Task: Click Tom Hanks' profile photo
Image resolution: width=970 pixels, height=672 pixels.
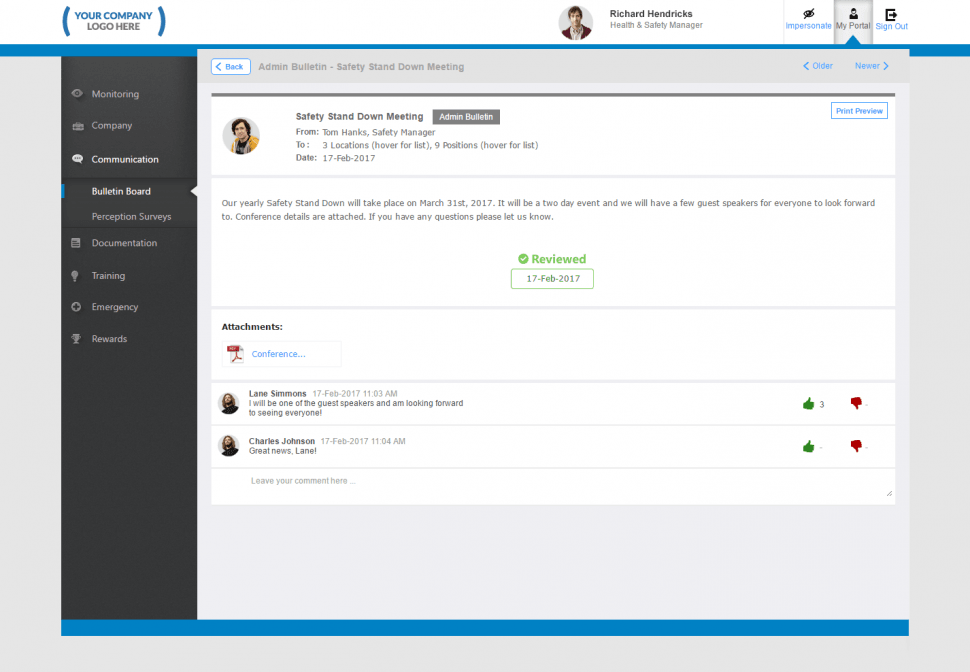Action: 241,136
